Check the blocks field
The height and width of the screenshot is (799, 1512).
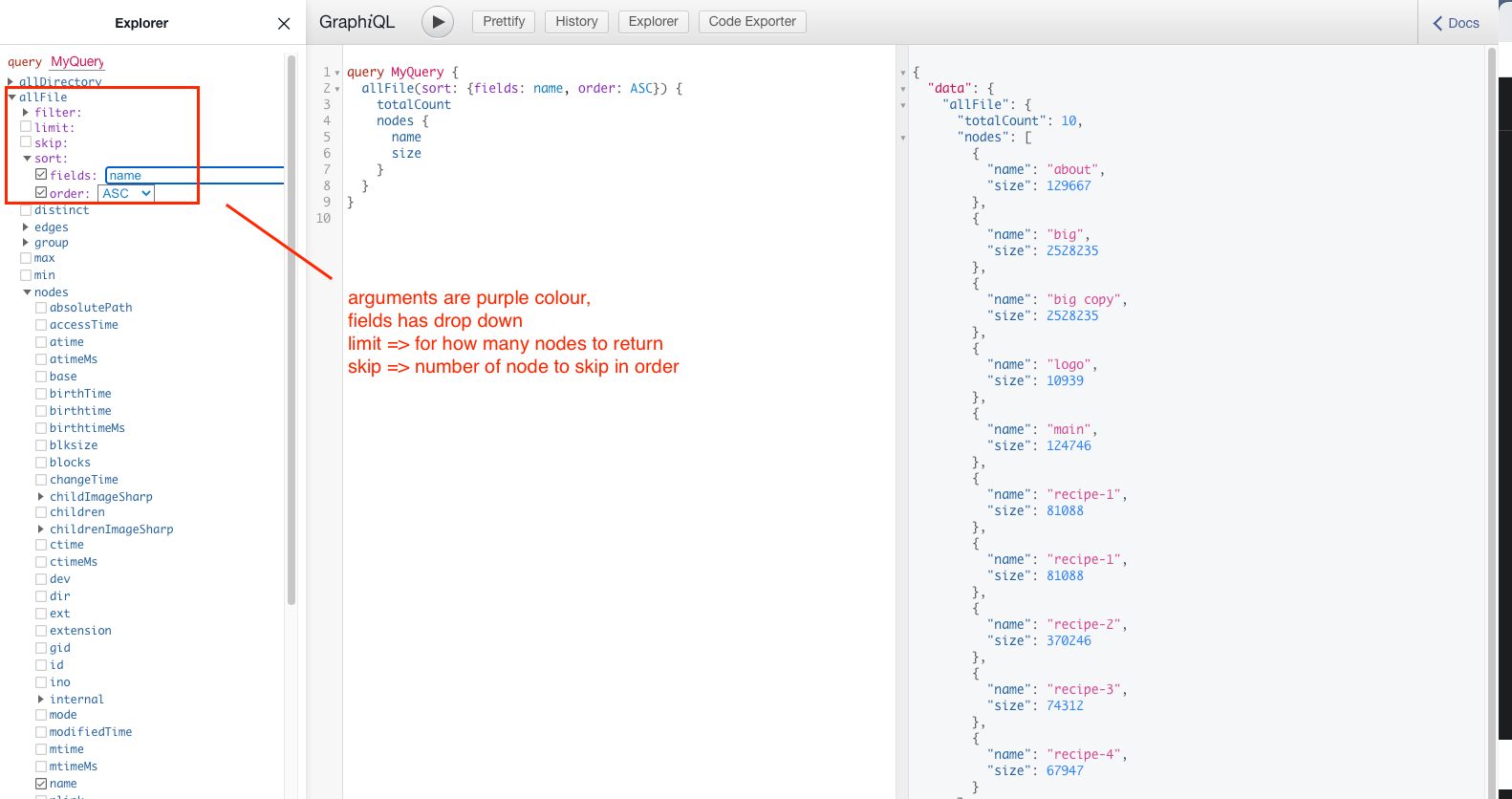coord(41,463)
